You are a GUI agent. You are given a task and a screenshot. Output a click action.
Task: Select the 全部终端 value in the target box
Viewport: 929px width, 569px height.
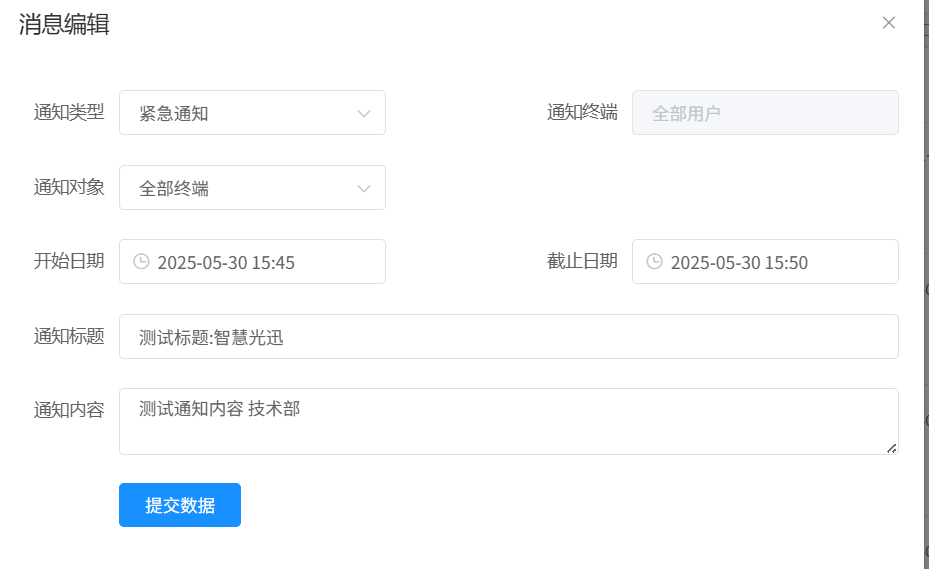pos(174,188)
